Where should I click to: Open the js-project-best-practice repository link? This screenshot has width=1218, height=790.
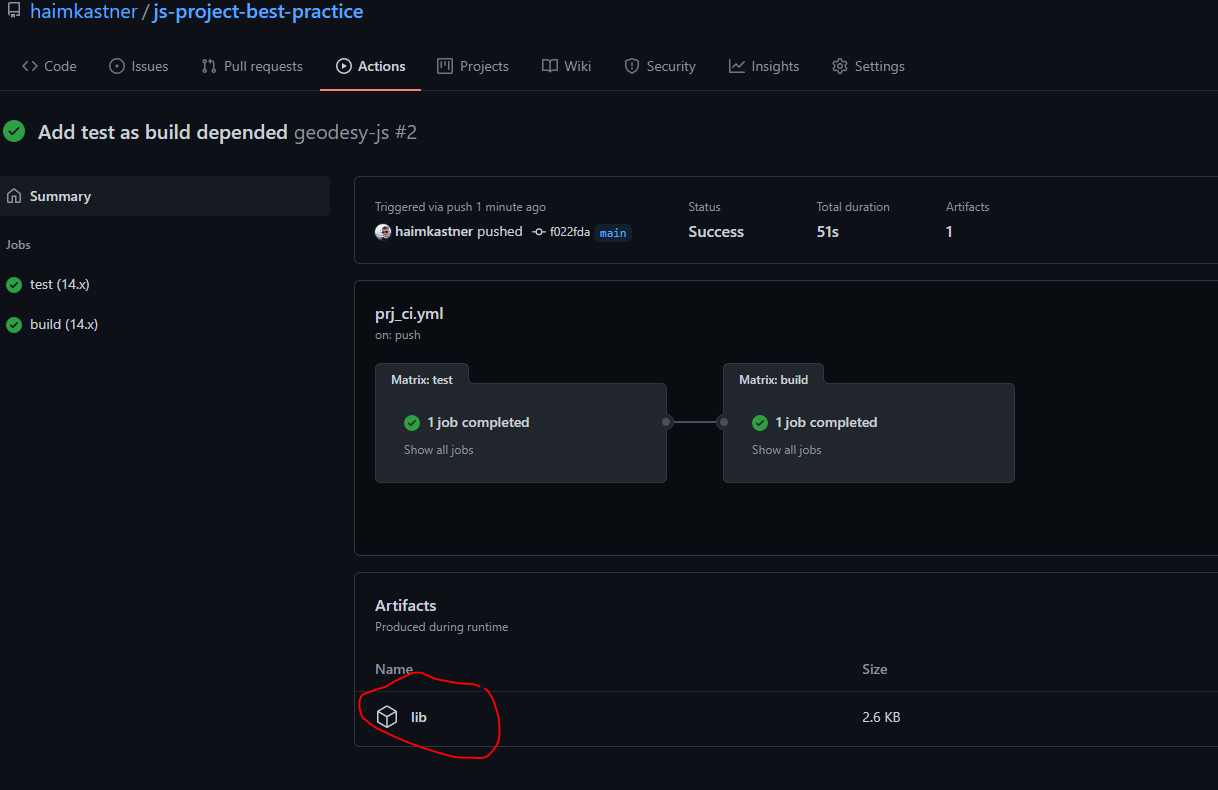pyautogui.click(x=258, y=12)
